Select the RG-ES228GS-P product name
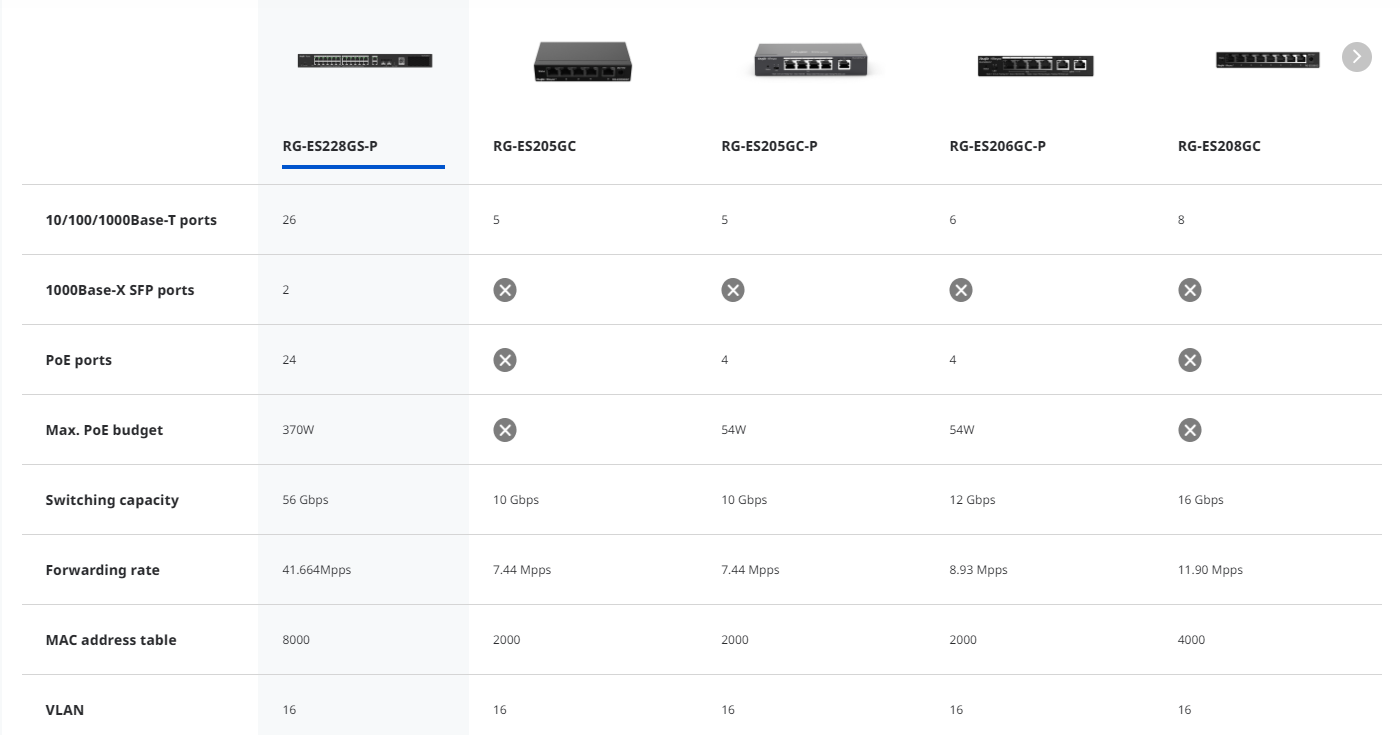 [330, 146]
